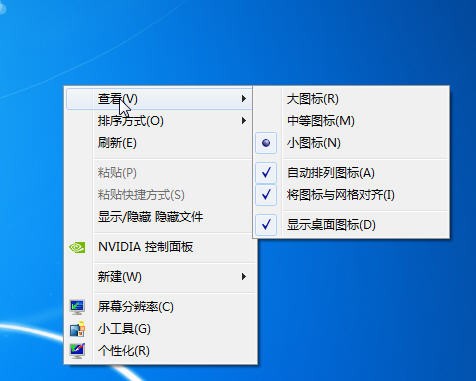Select 刷新(E) to refresh desktop
The height and width of the screenshot is (381, 476).
pyautogui.click(x=159, y=143)
